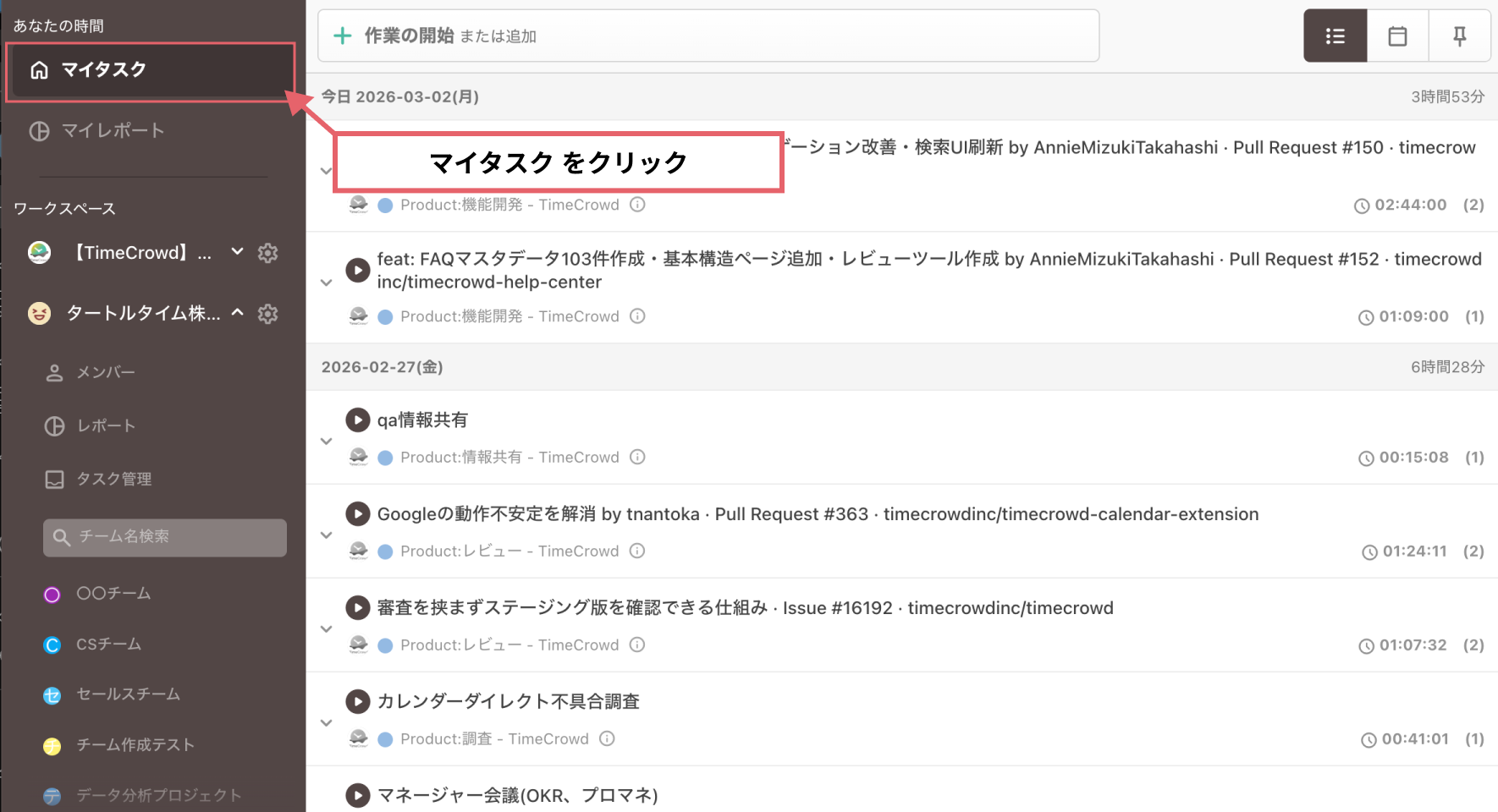Screen dimensions: 1498x812
Task: Open settings gear for タートルタイム株 workspace
Action: coord(267,314)
